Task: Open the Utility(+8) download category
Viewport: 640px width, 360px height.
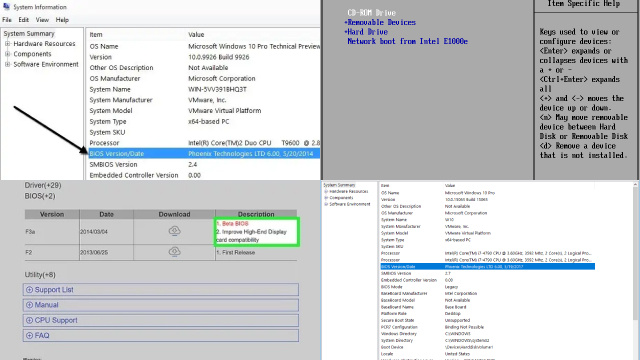Action: (40, 275)
